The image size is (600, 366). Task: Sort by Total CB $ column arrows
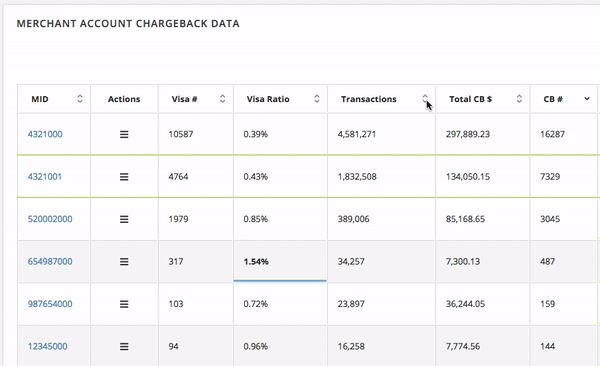(x=519, y=99)
